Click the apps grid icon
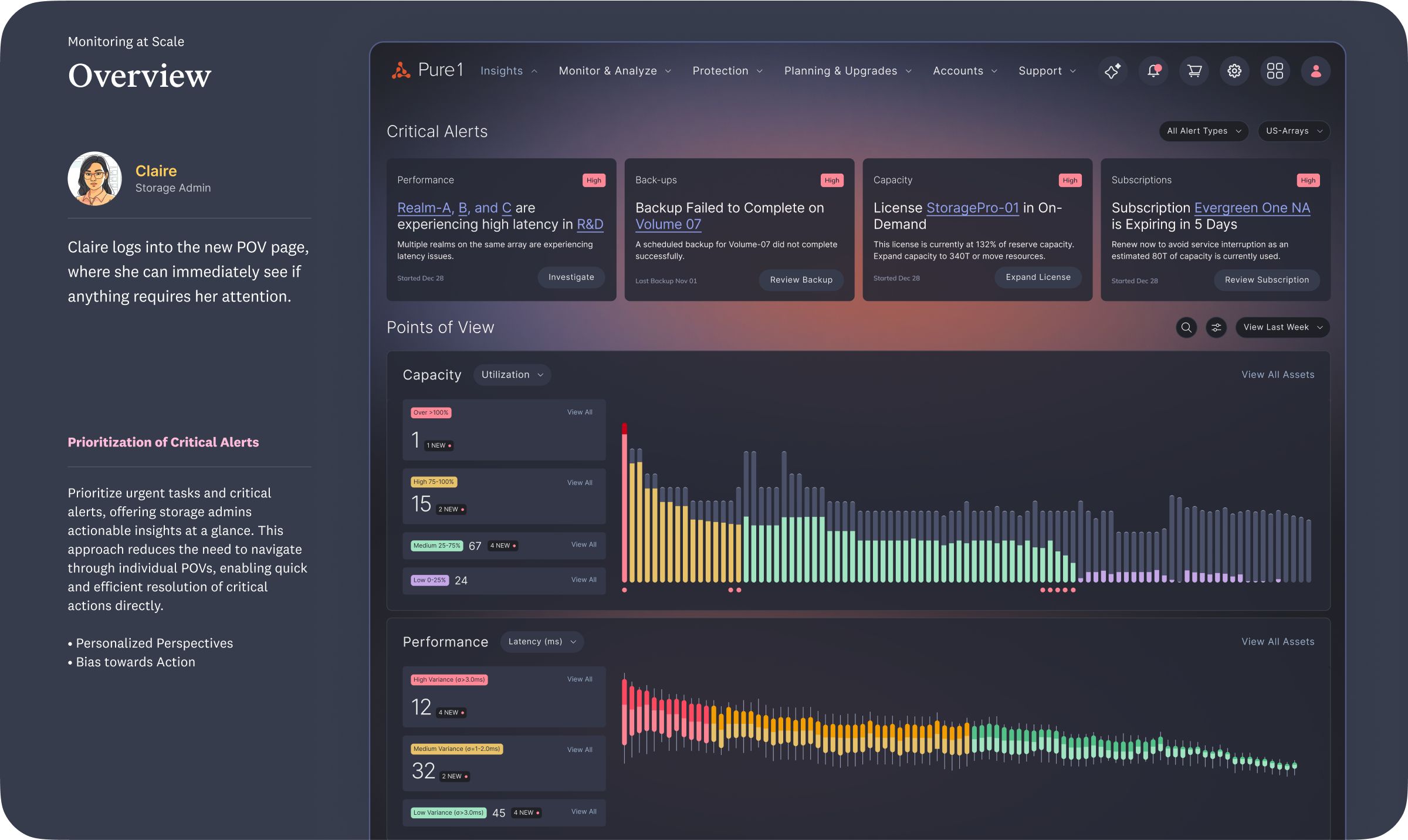Image resolution: width=1408 pixels, height=840 pixels. (x=1275, y=71)
